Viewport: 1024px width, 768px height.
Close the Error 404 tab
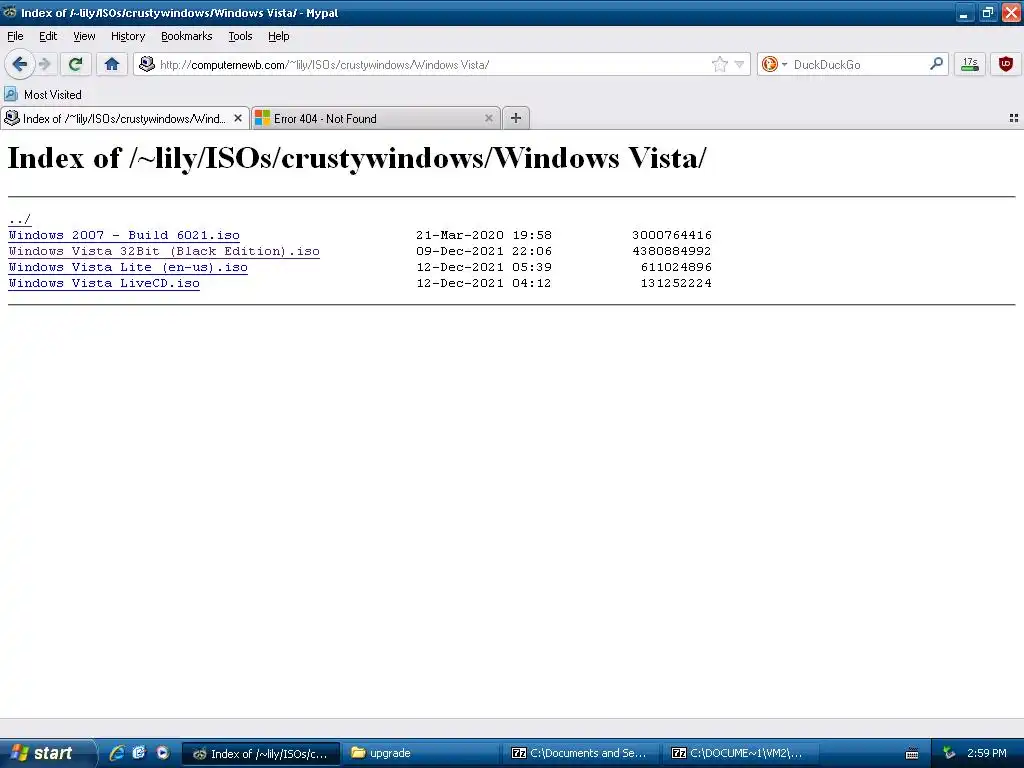(x=488, y=118)
